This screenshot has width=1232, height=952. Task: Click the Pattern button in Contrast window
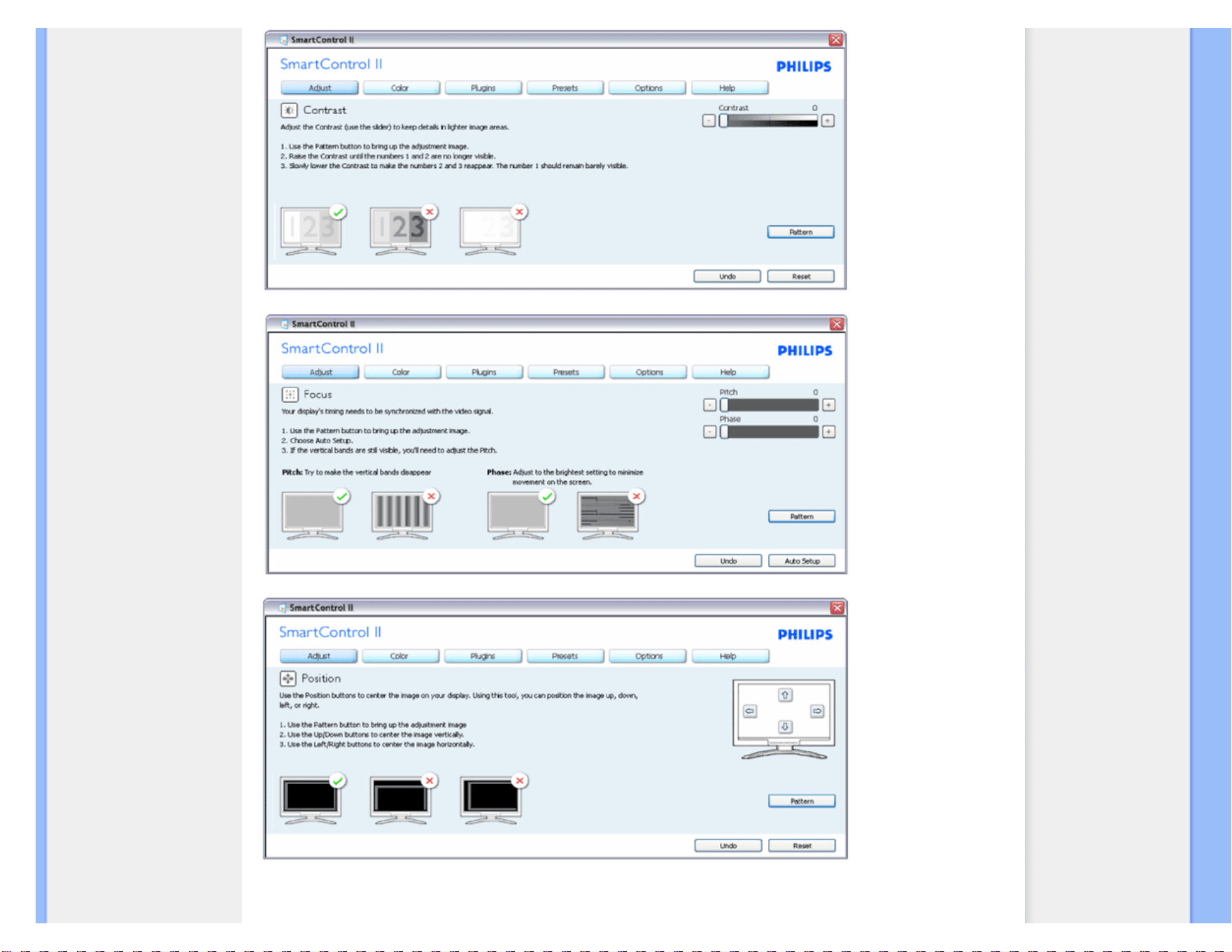[801, 232]
